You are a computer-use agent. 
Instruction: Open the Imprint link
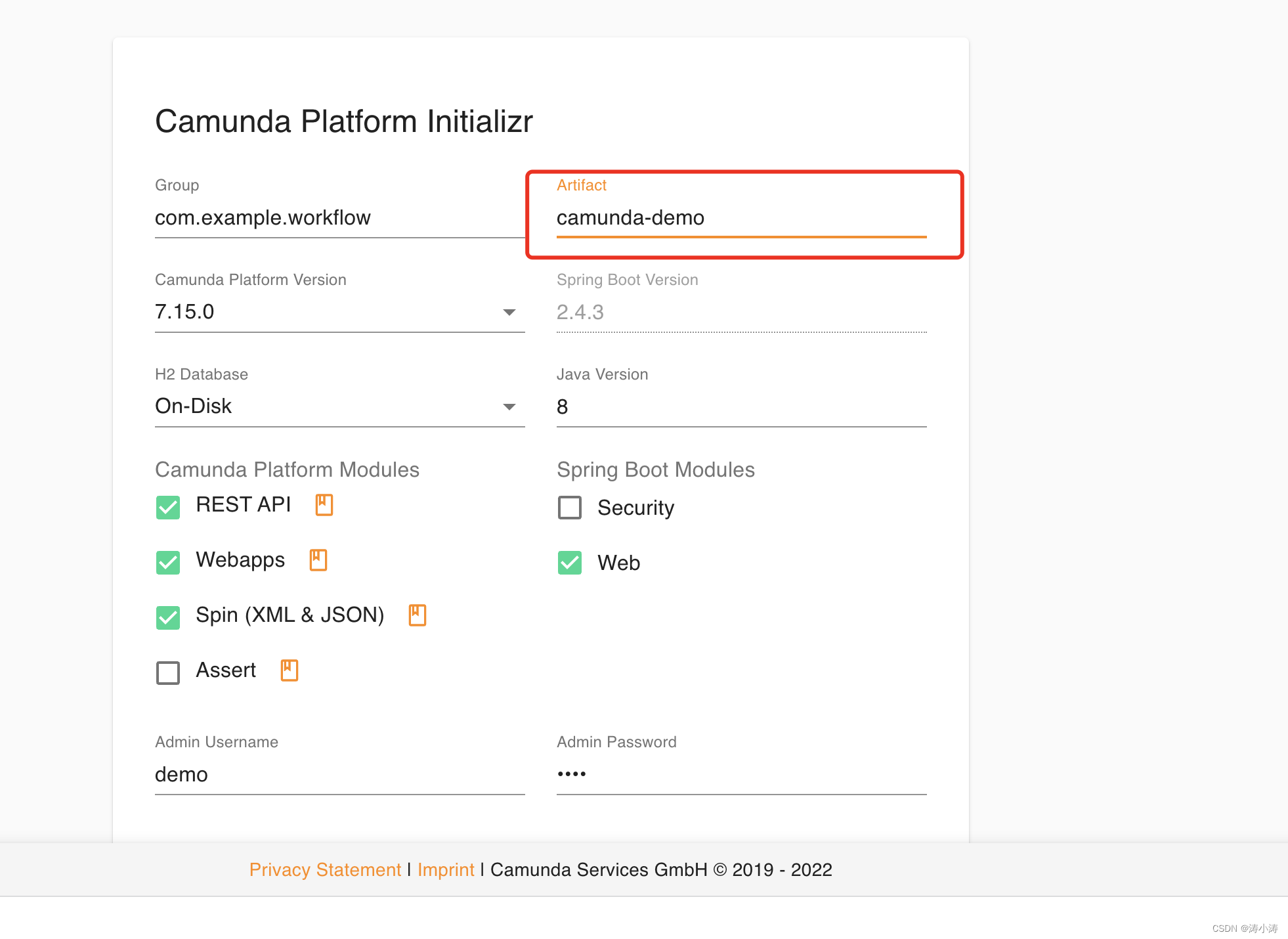[x=446, y=869]
